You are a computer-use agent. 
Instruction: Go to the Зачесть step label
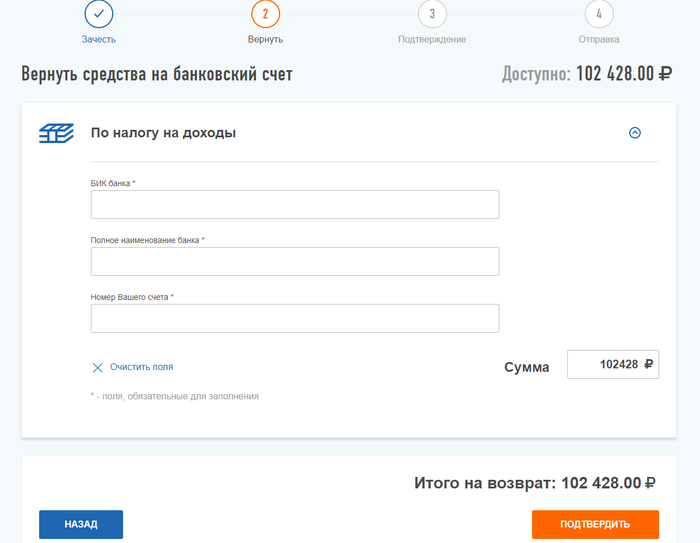(x=99, y=40)
